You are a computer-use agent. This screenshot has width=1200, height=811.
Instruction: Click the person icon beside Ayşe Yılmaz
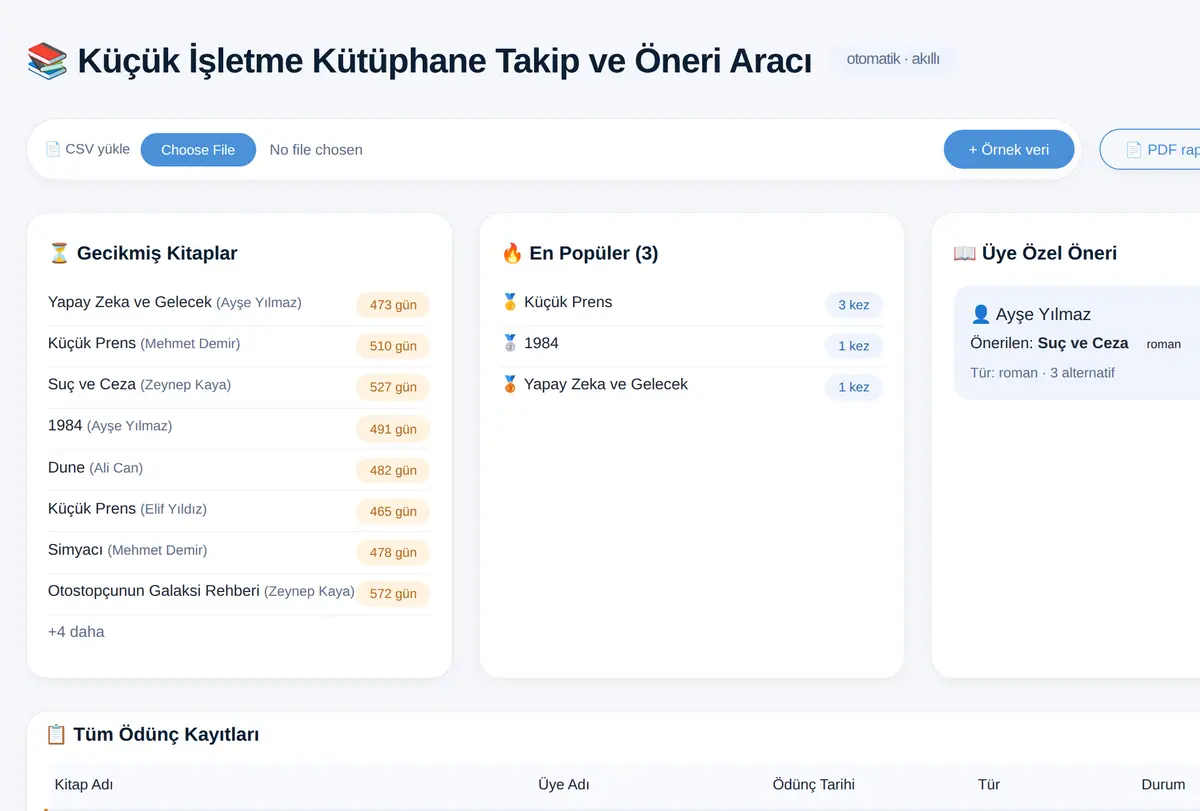click(x=981, y=314)
